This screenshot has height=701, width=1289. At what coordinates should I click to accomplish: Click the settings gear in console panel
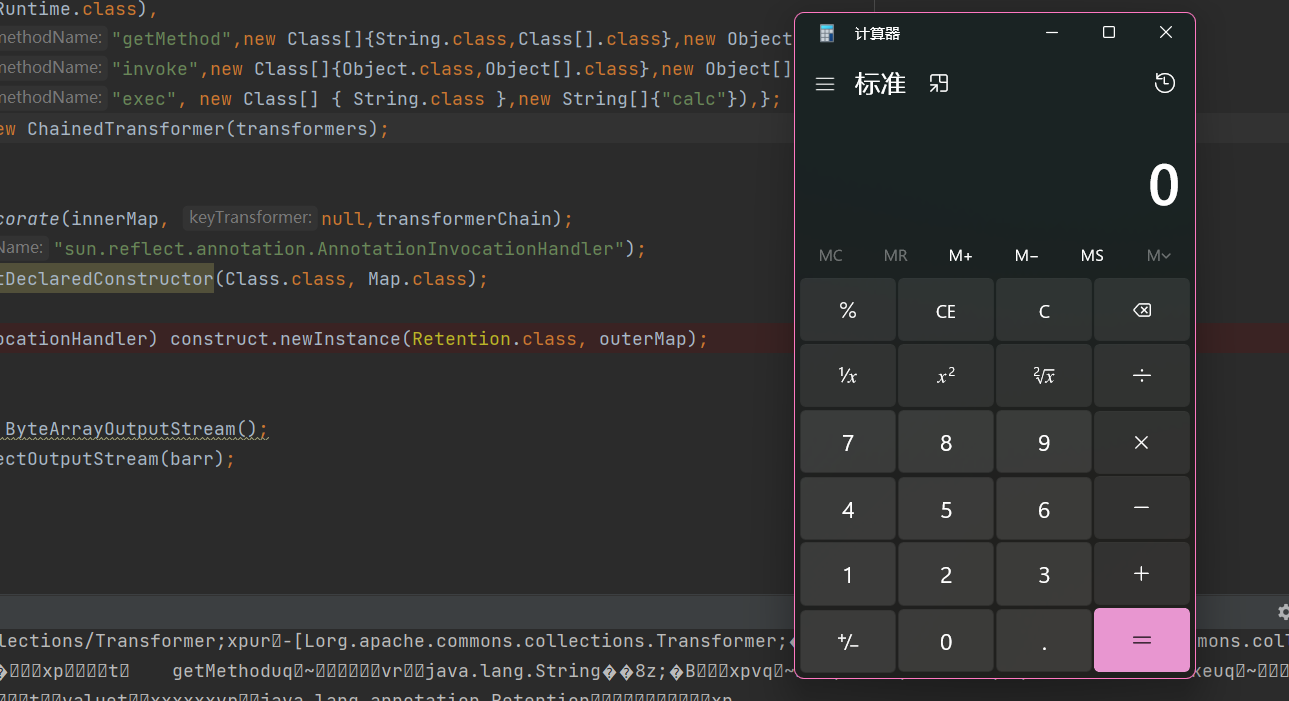1283,611
